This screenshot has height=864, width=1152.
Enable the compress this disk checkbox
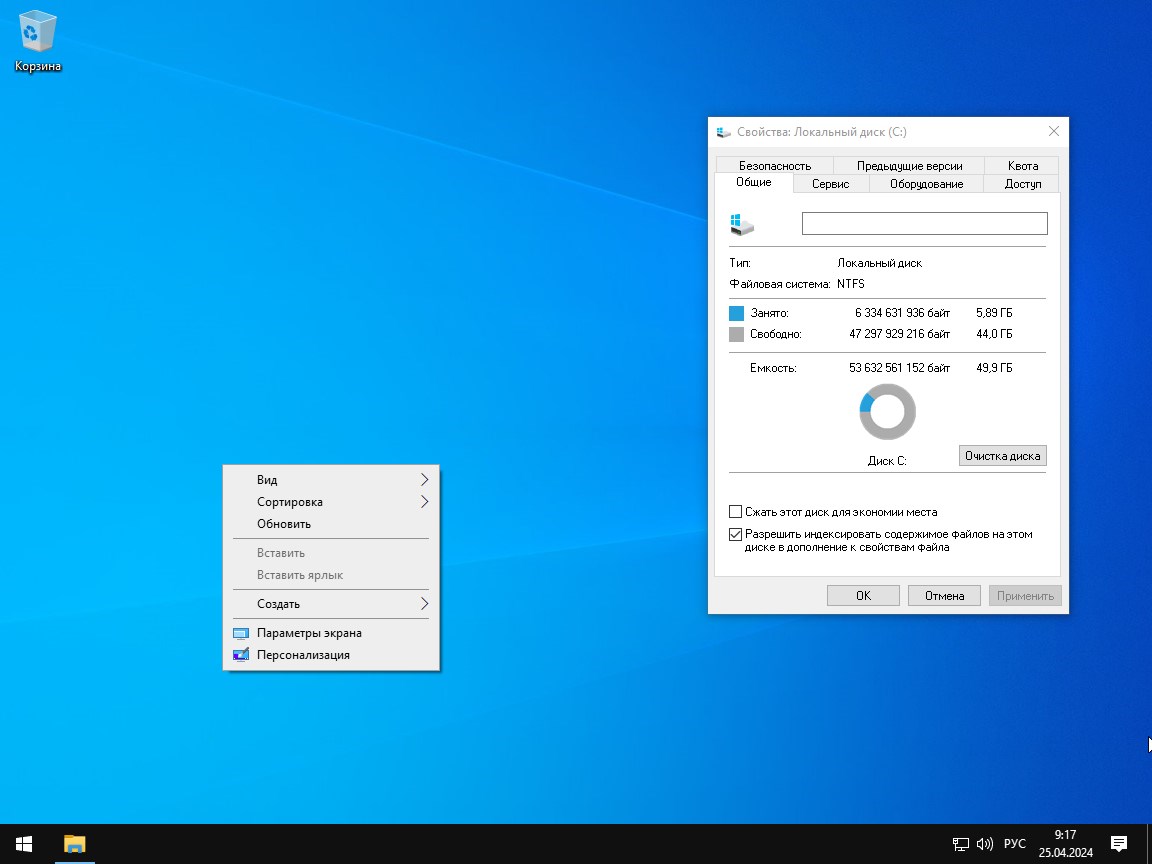736,512
